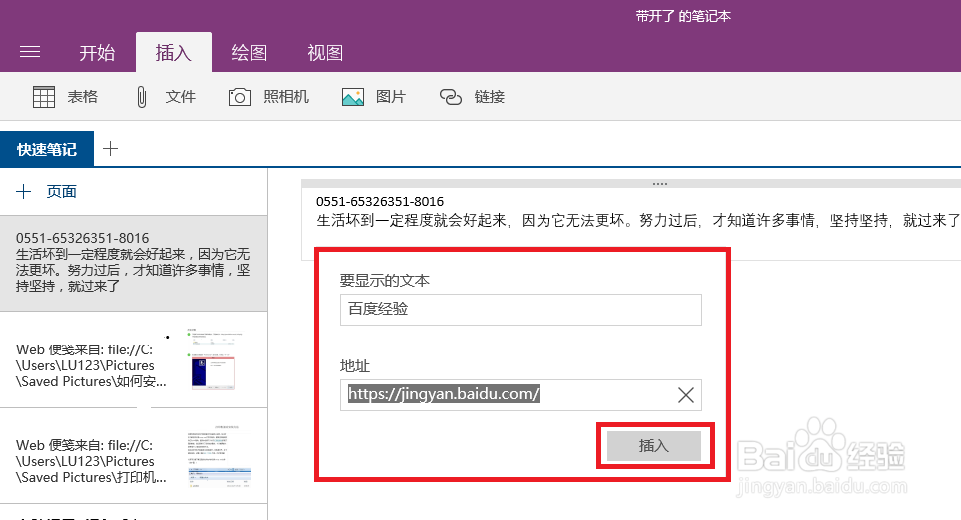Image resolution: width=961 pixels, height=520 pixels.
Task: Click the paperclip file attachment icon
Action: (x=142, y=97)
